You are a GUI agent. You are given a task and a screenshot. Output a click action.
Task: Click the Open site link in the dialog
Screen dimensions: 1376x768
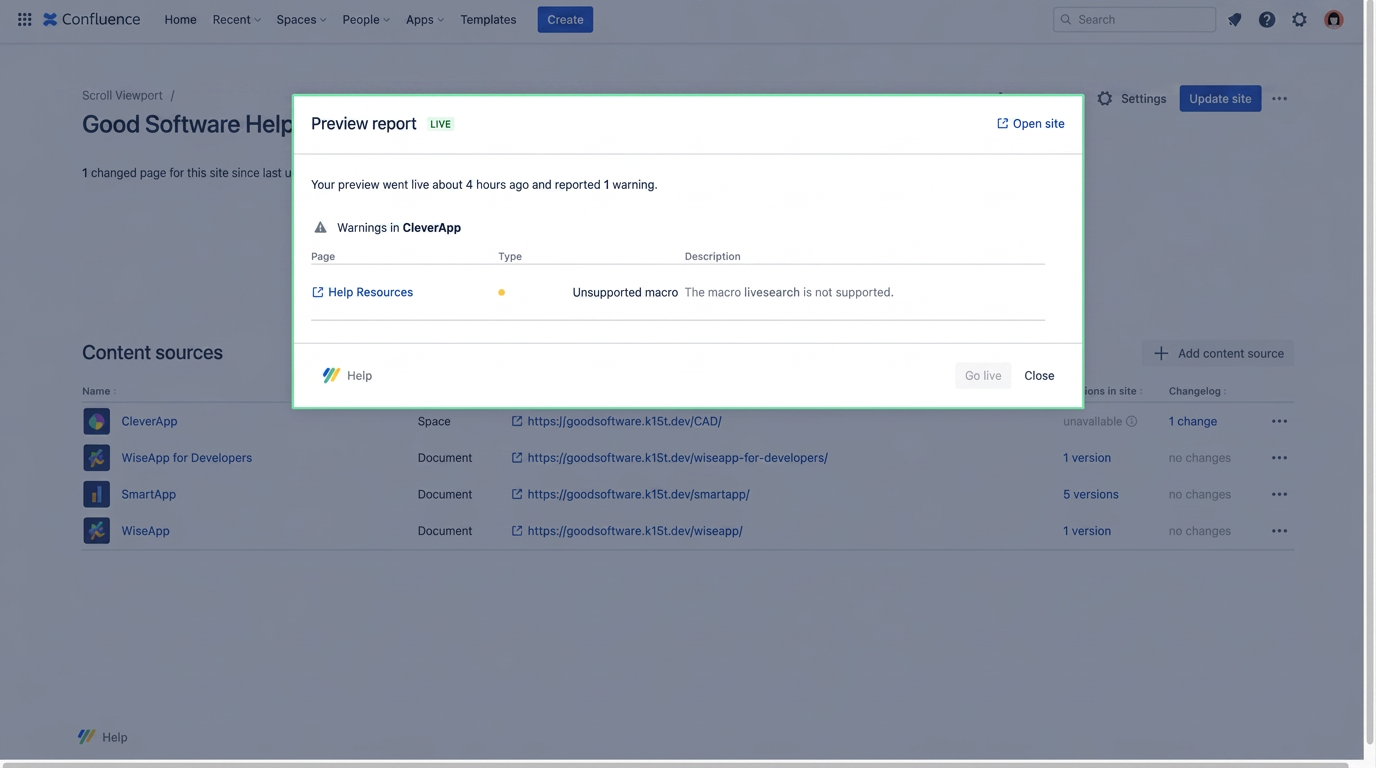coord(1030,123)
